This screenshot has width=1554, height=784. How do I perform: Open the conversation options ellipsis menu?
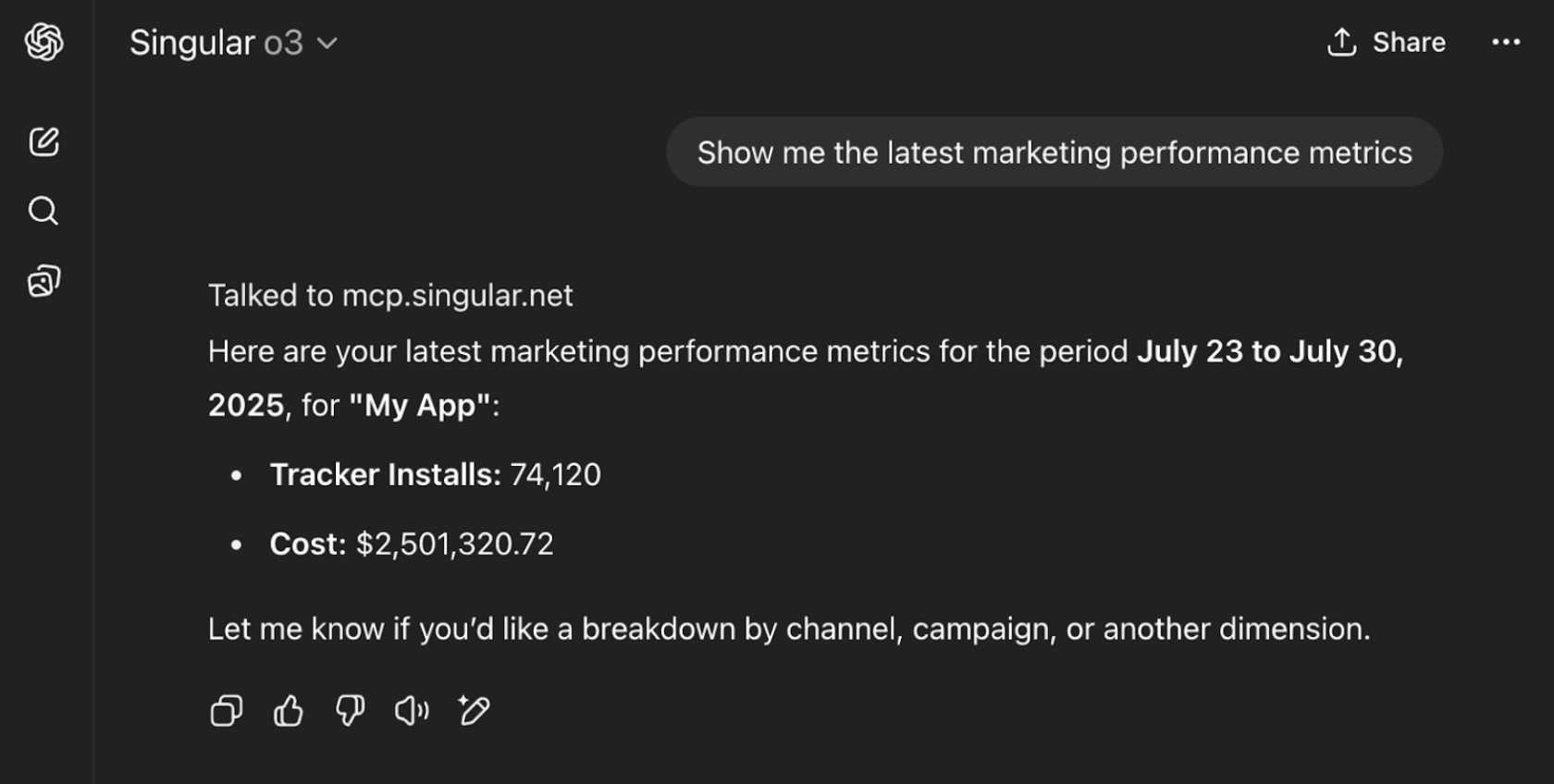point(1507,42)
